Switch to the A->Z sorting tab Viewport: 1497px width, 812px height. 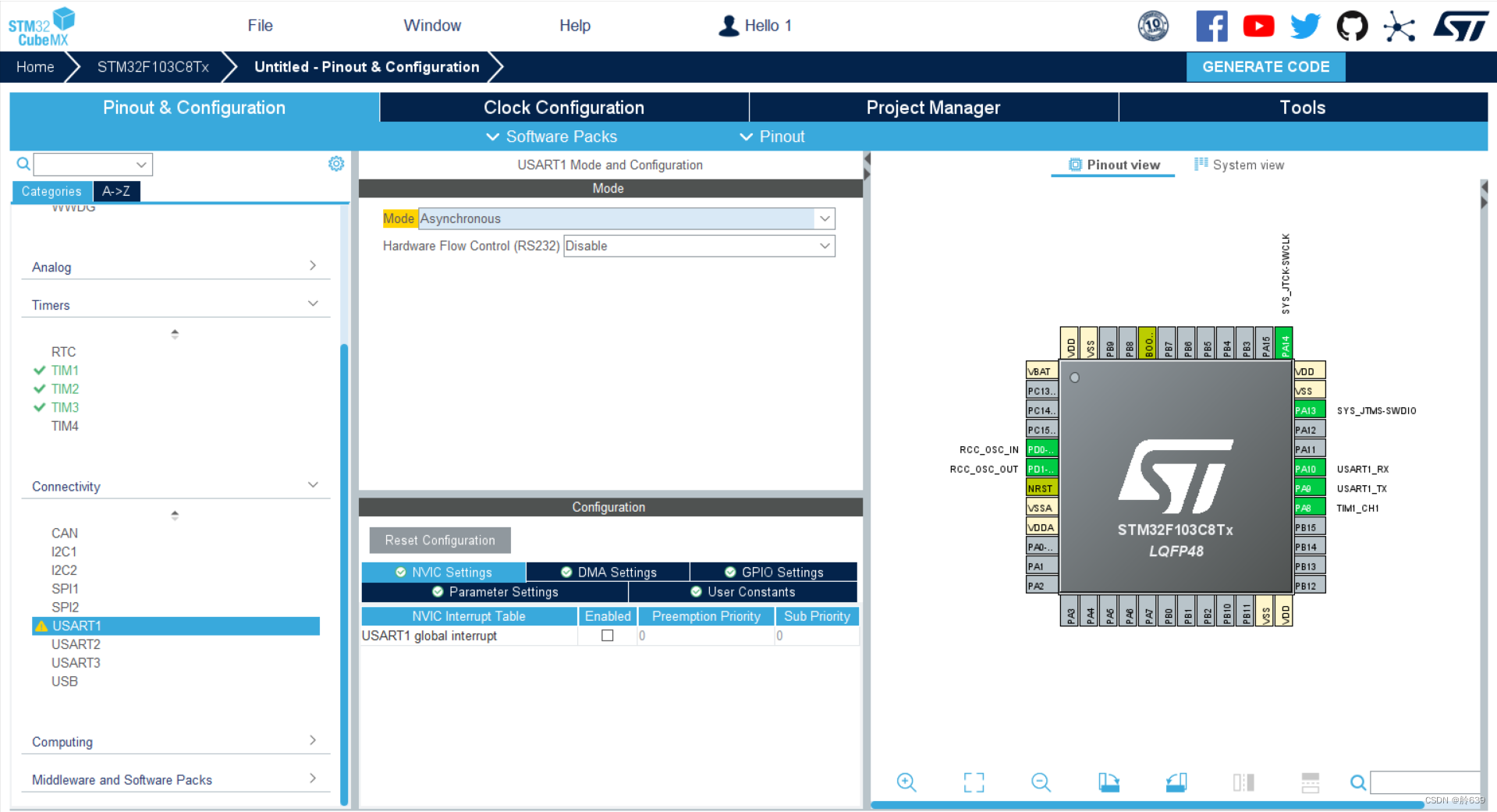click(x=116, y=191)
